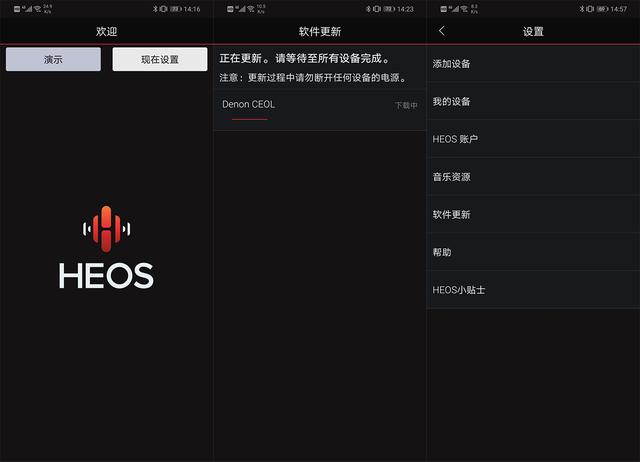This screenshot has height=462, width=640.
Task: Tap the 14:57 clock on settings screen
Action: tap(618, 9)
